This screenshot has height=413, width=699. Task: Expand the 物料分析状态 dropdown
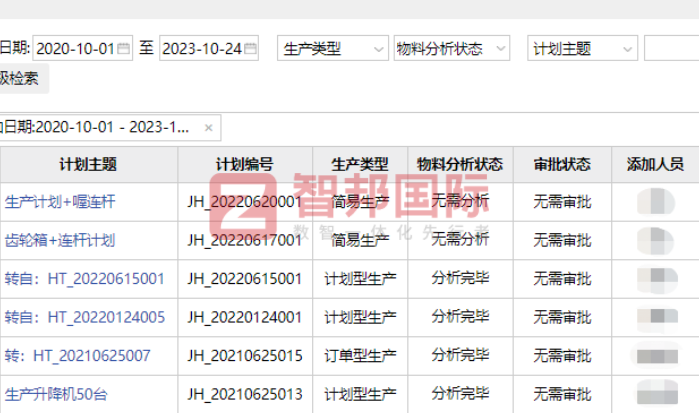pyautogui.click(x=452, y=48)
